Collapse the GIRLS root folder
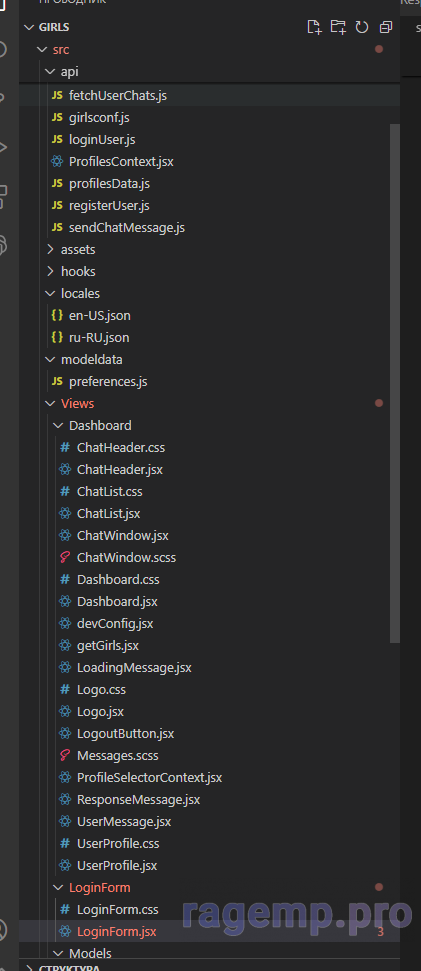421x971 pixels. (x=28, y=27)
